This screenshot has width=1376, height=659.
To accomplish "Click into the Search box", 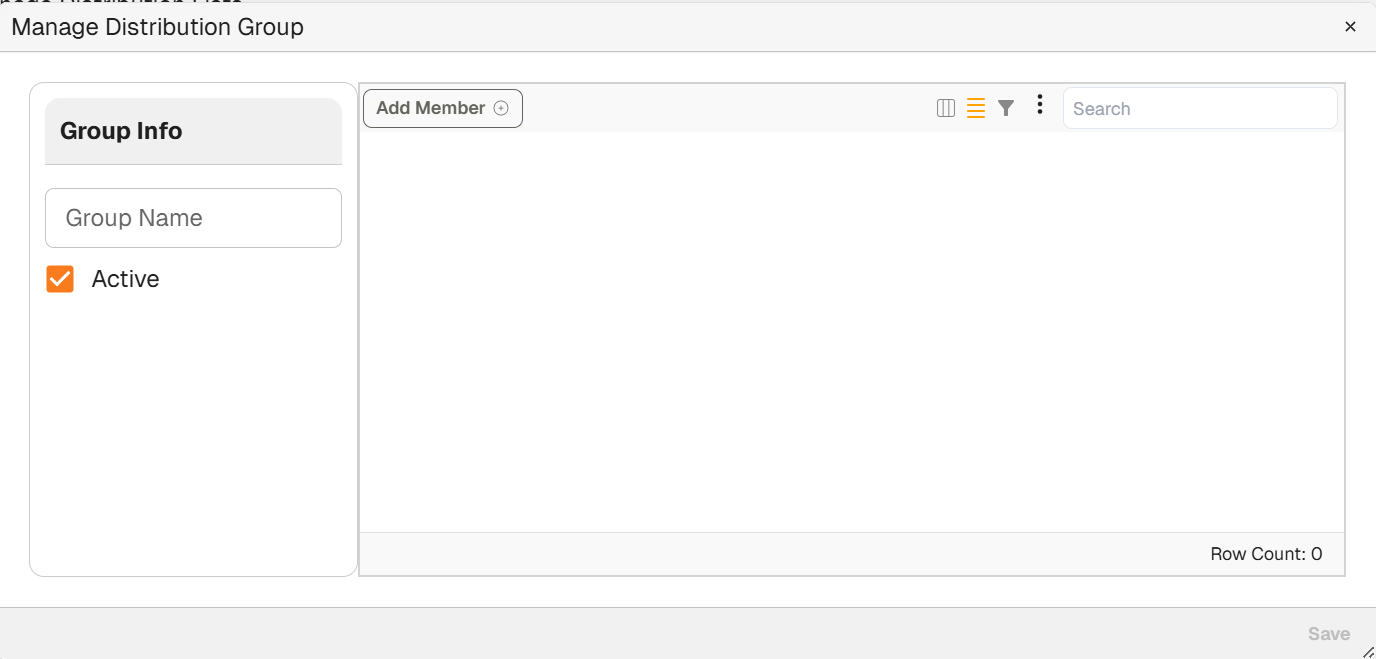I will pyautogui.click(x=1199, y=109).
